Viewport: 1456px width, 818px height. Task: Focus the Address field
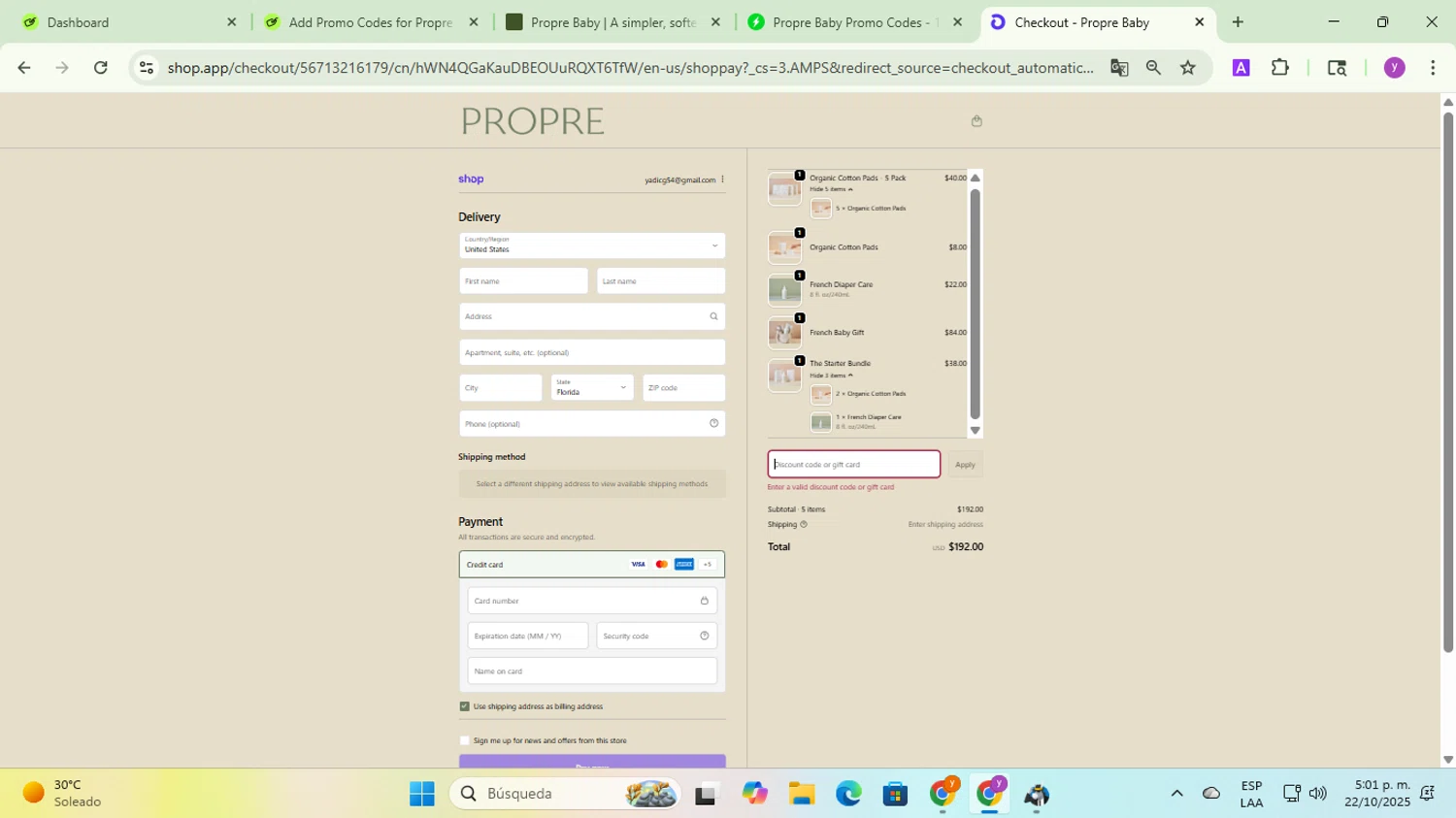pos(592,316)
